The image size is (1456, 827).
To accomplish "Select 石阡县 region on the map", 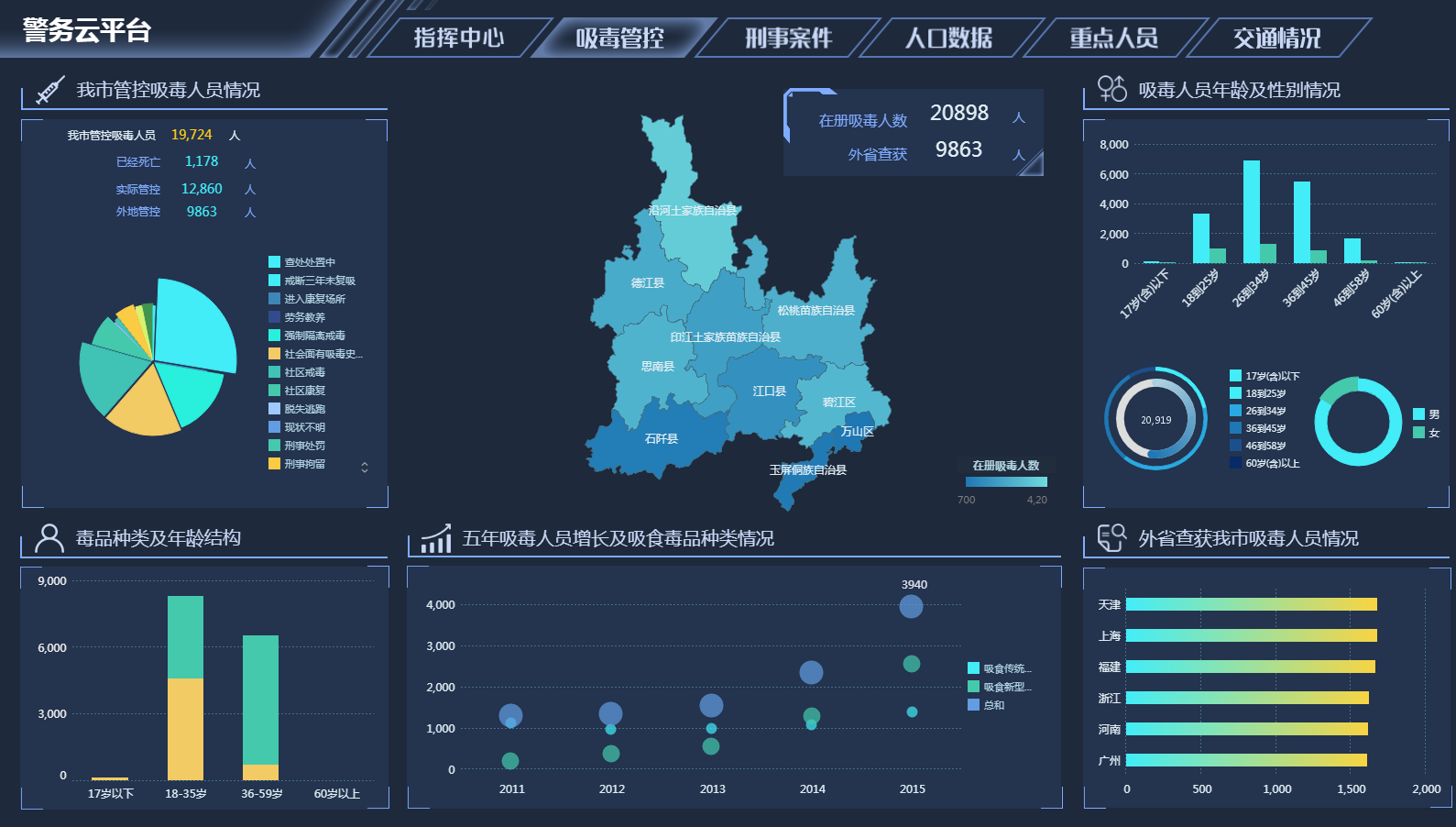I will click(x=661, y=439).
